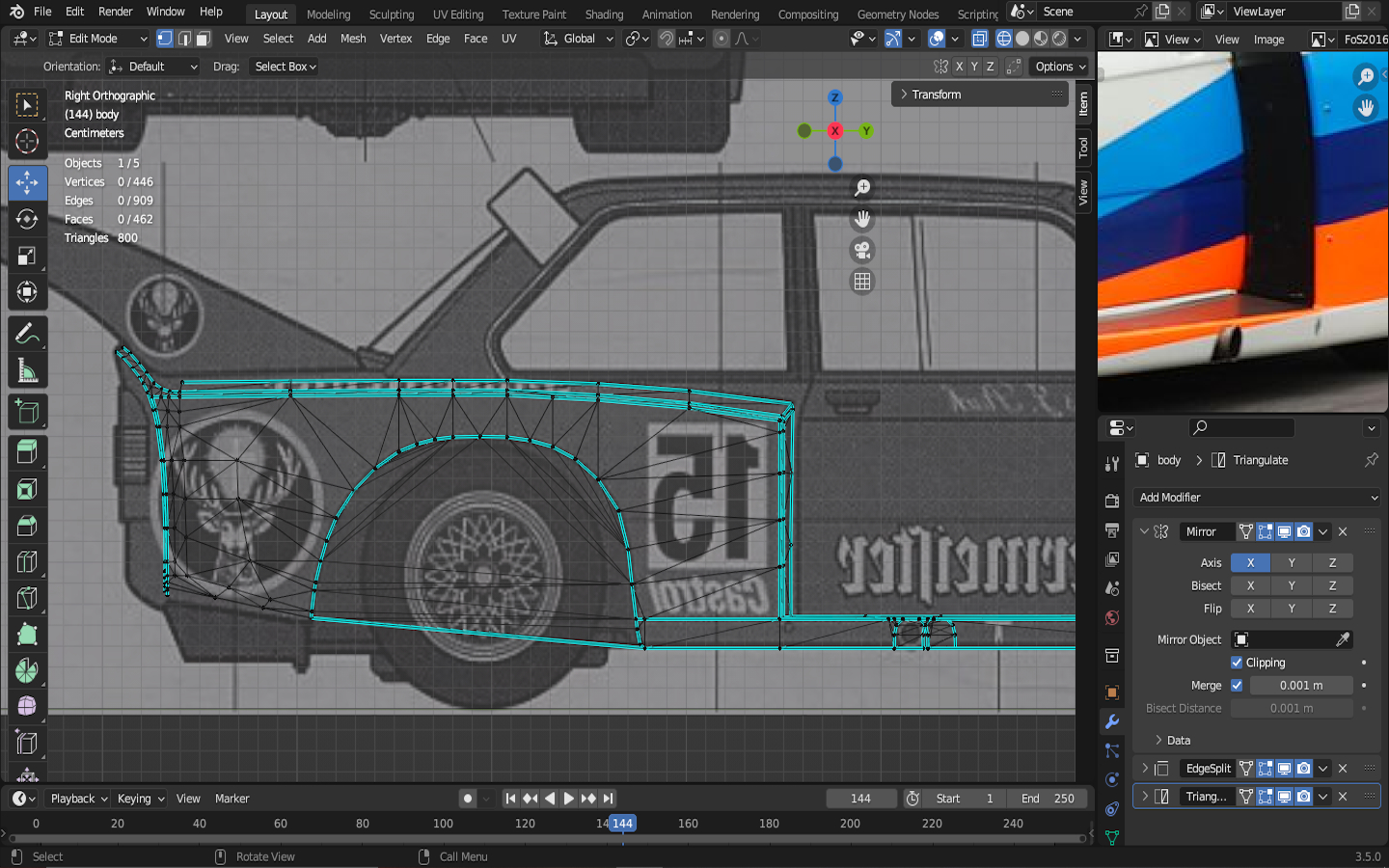Image resolution: width=1389 pixels, height=868 pixels.
Task: Choose the Scale tool
Action: [27, 256]
